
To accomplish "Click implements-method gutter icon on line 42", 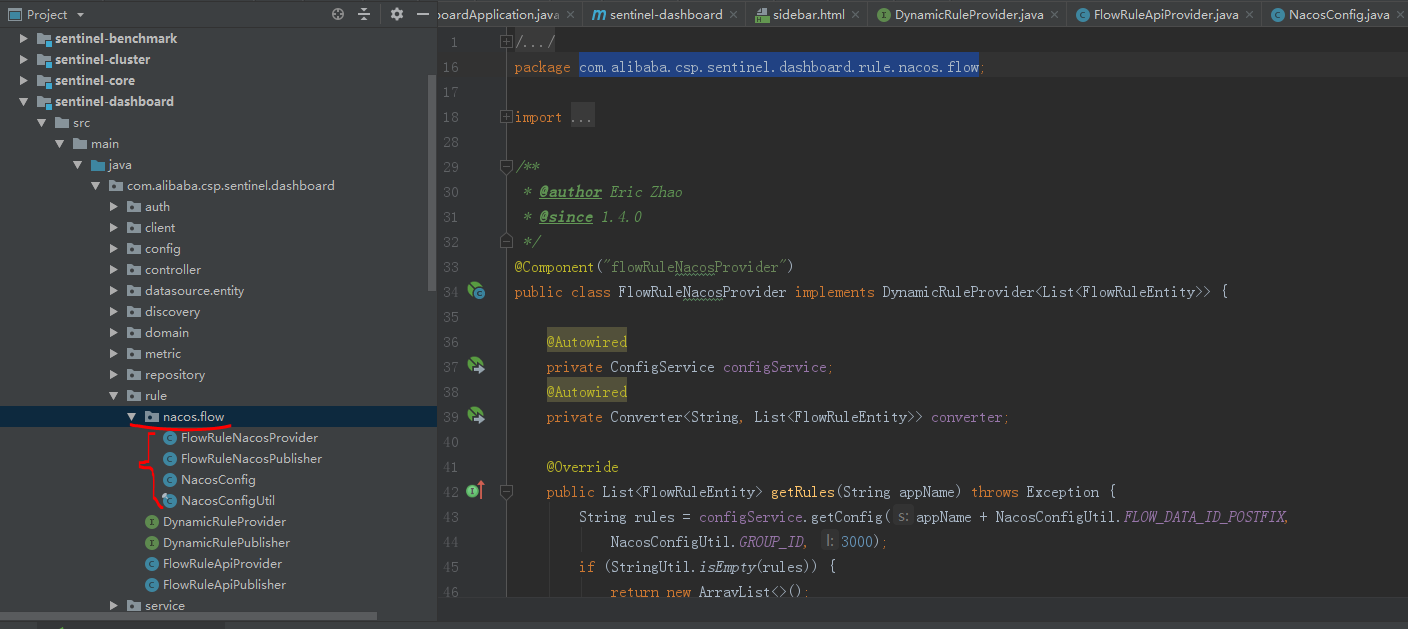I will click(475, 491).
